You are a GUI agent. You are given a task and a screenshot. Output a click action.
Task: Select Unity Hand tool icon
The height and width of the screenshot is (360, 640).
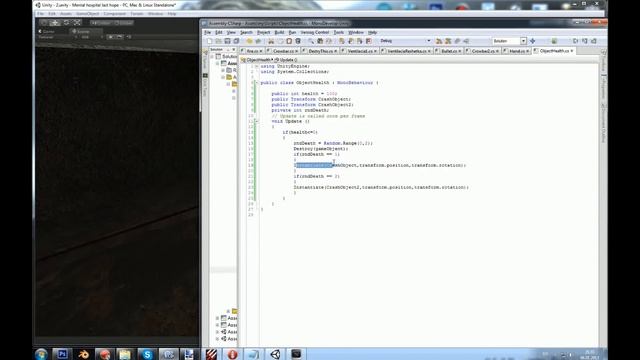[x=44, y=23]
